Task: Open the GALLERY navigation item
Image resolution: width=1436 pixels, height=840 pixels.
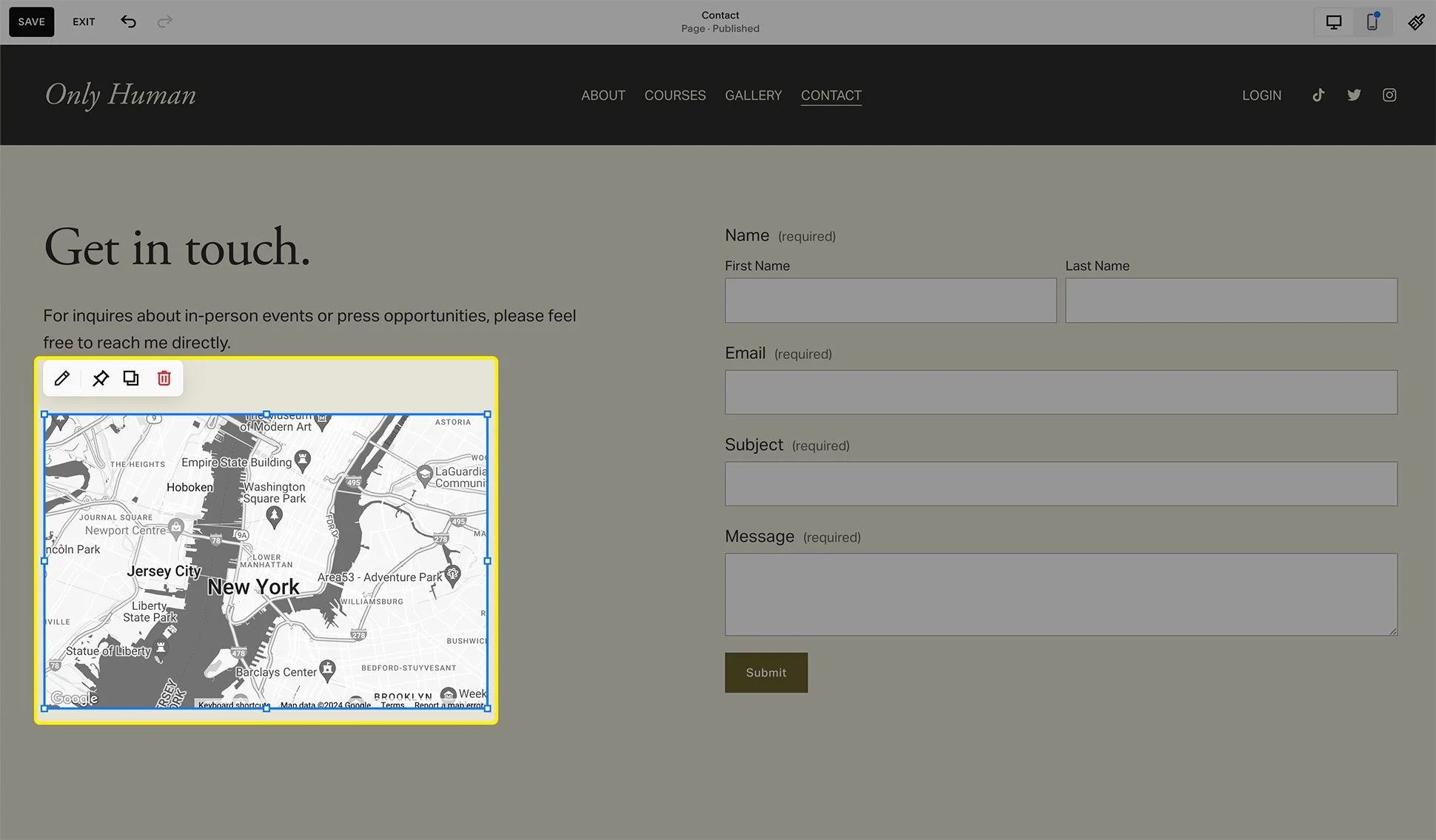Action: [753, 95]
